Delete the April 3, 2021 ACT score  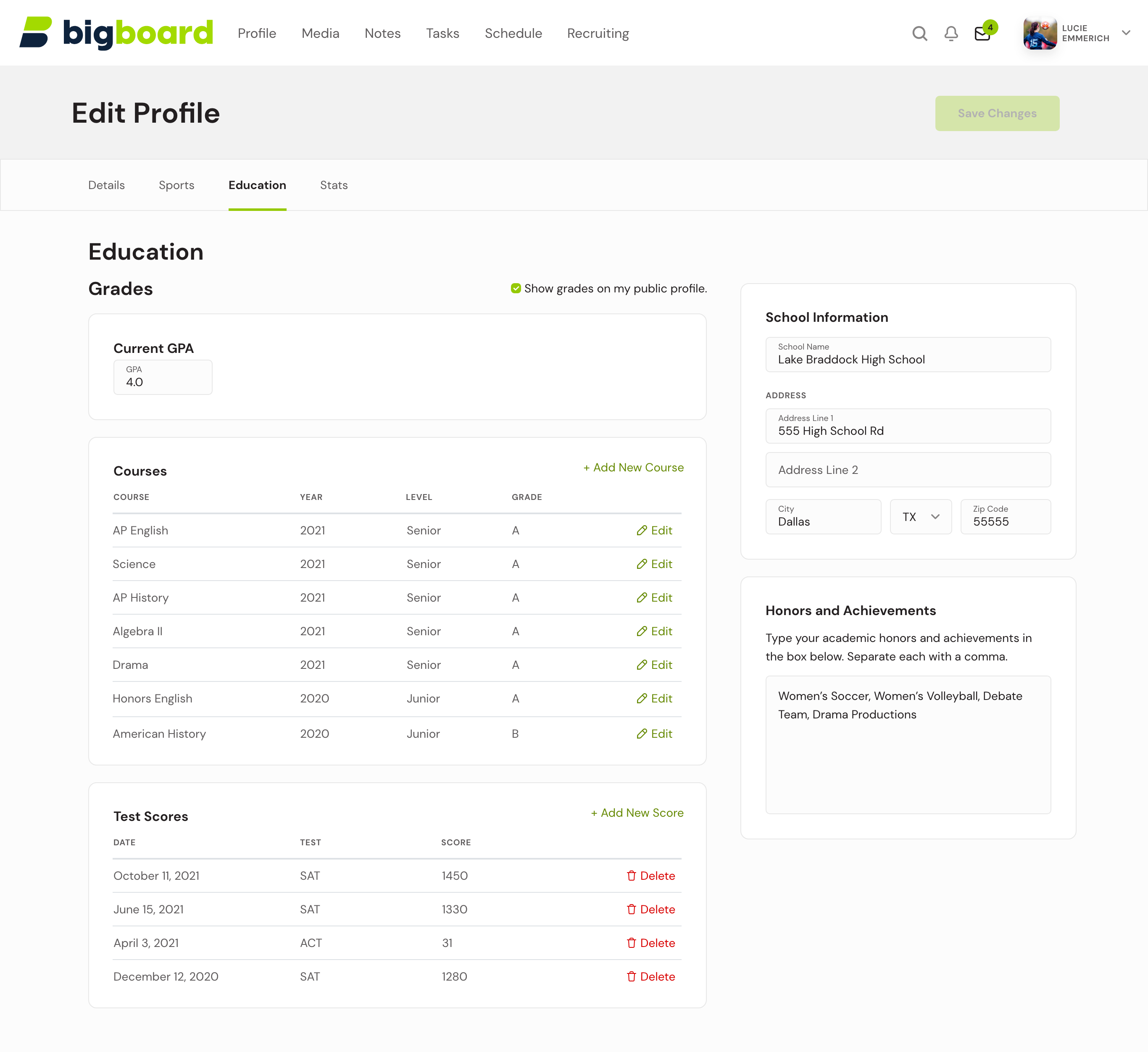pyautogui.click(x=651, y=943)
